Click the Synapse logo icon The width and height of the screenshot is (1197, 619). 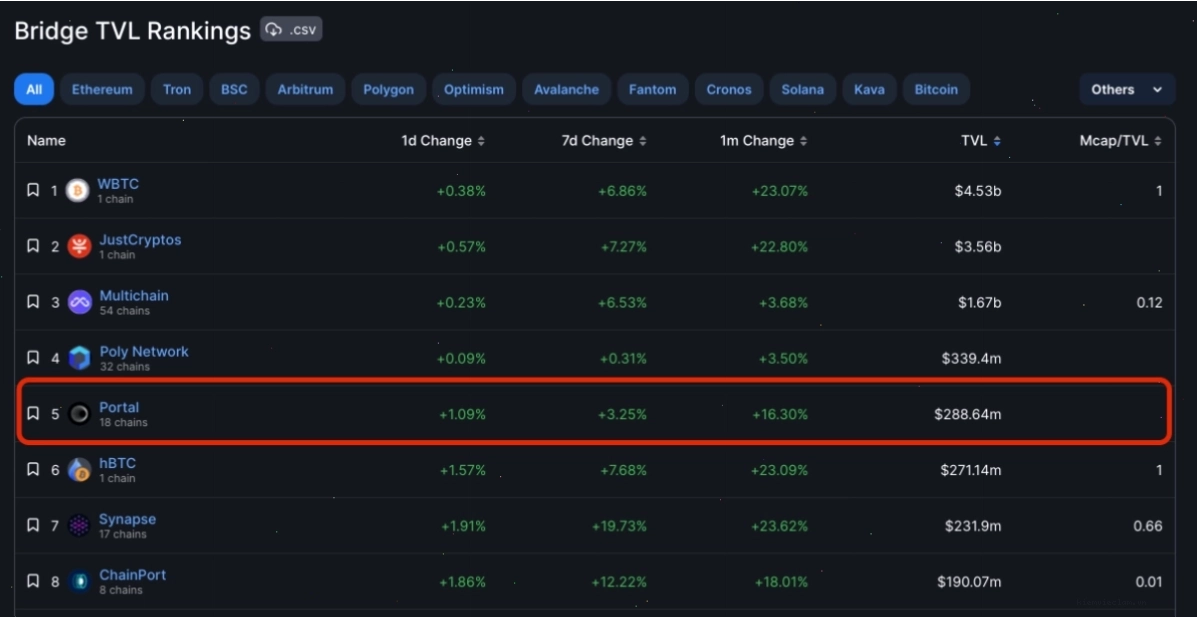[x=79, y=525]
